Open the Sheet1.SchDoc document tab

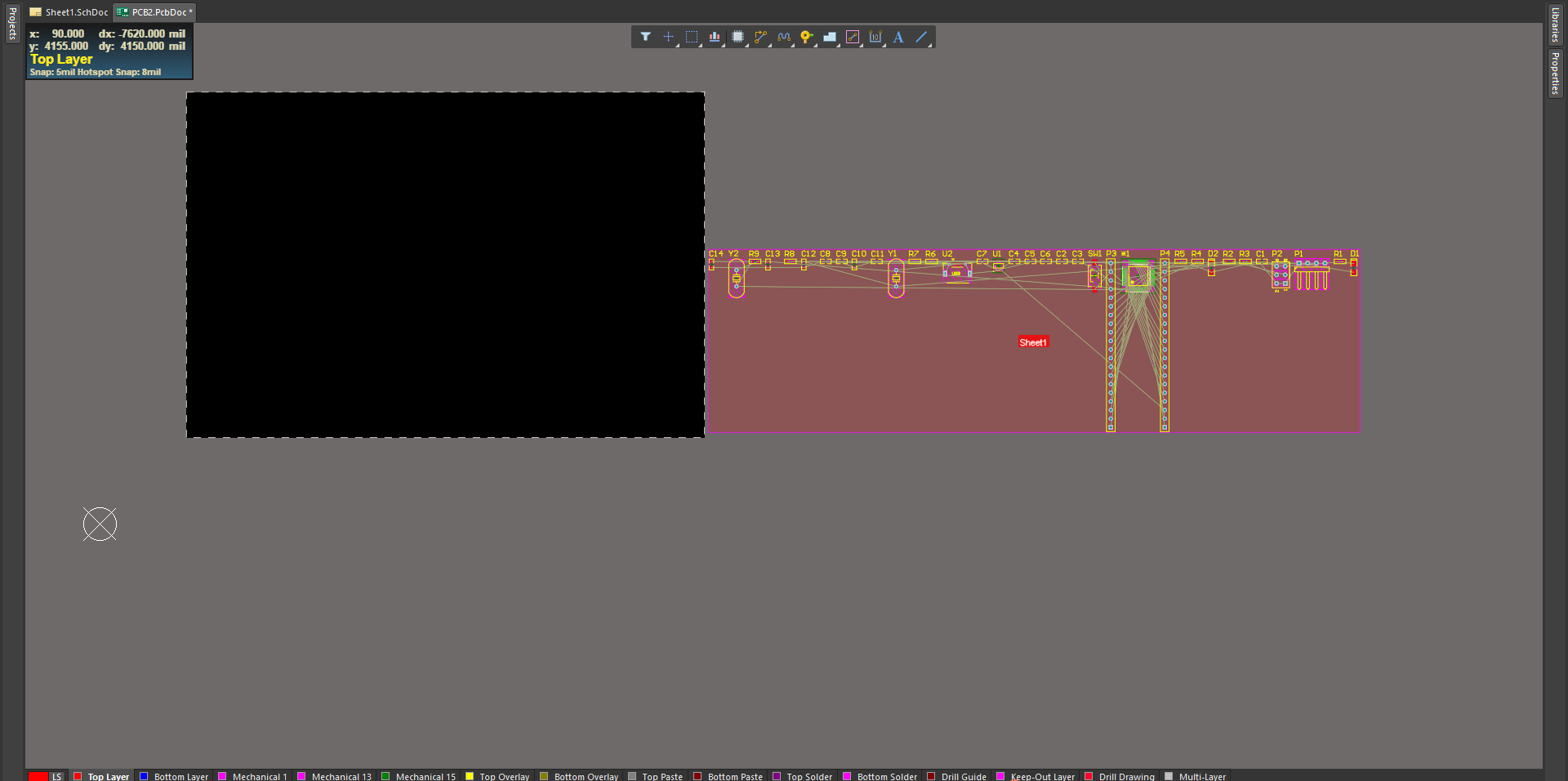click(69, 12)
